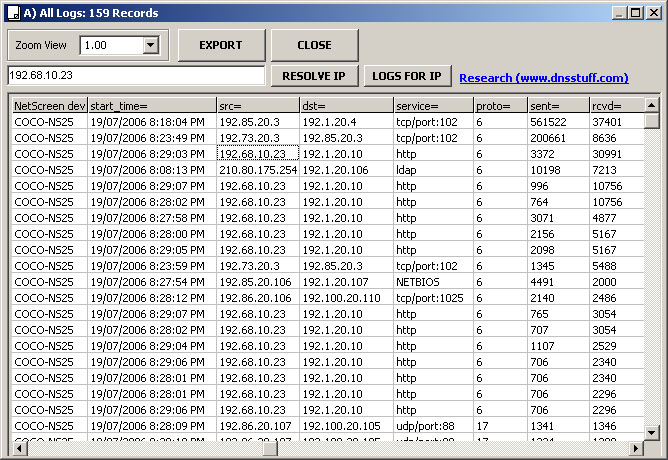Select the src cell 192.86.20.106
668x460 pixels.
(x=258, y=298)
